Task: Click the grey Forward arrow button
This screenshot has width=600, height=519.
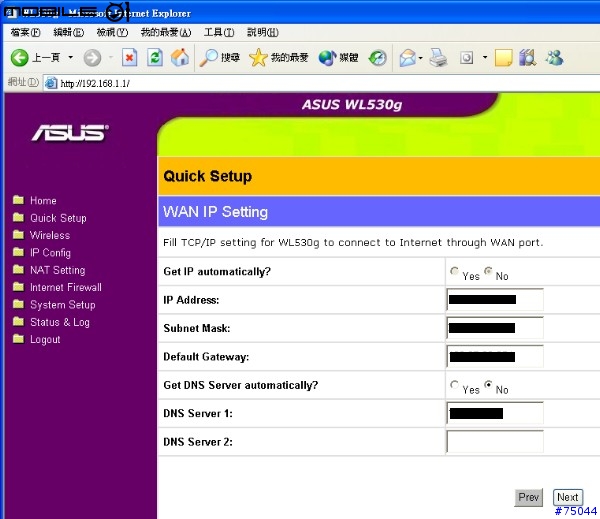Action: click(x=92, y=58)
